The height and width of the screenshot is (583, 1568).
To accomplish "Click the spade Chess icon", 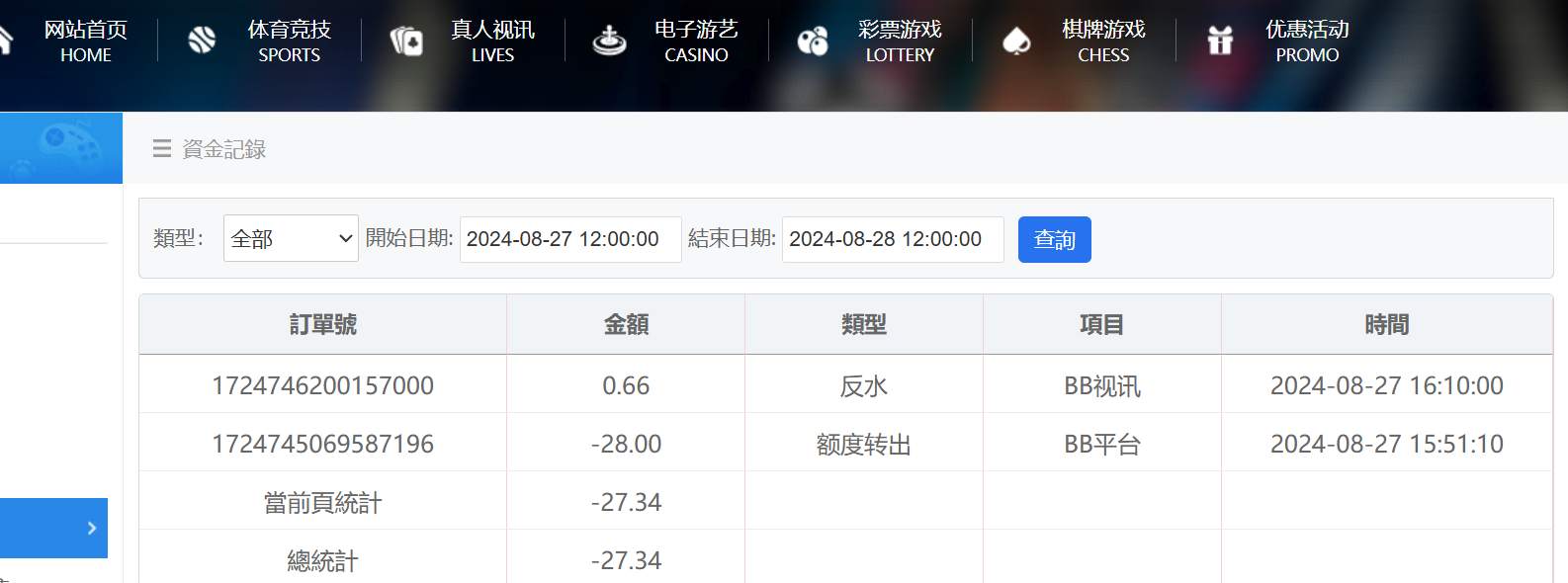I will tap(1016, 41).
